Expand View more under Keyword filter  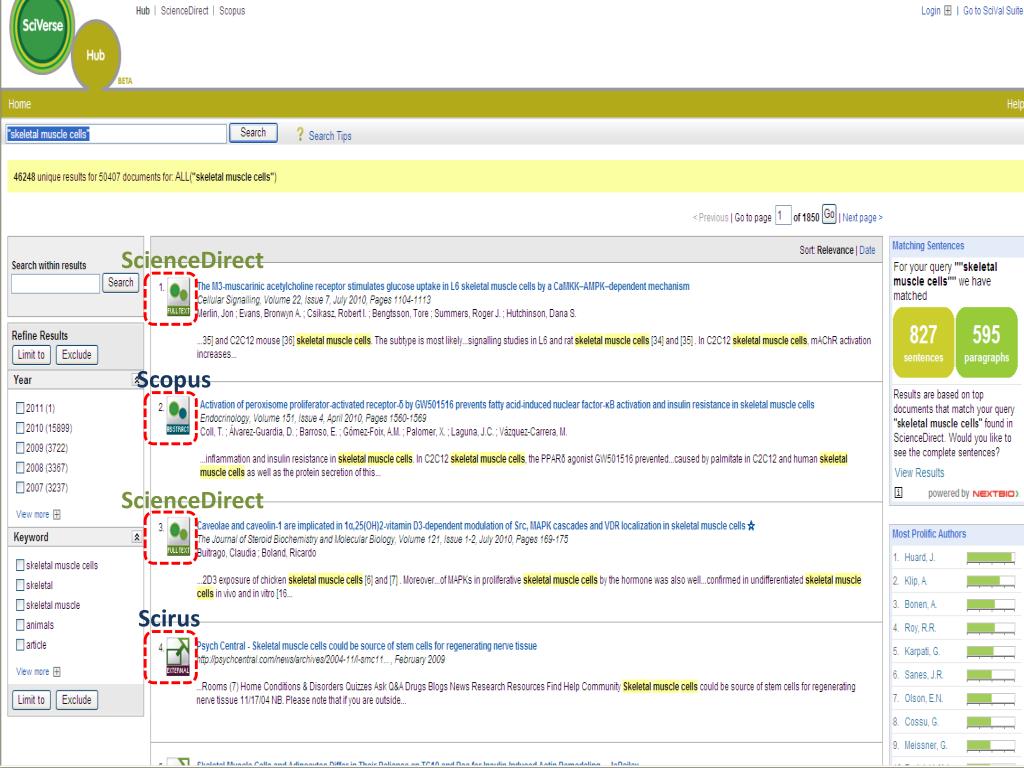point(38,671)
